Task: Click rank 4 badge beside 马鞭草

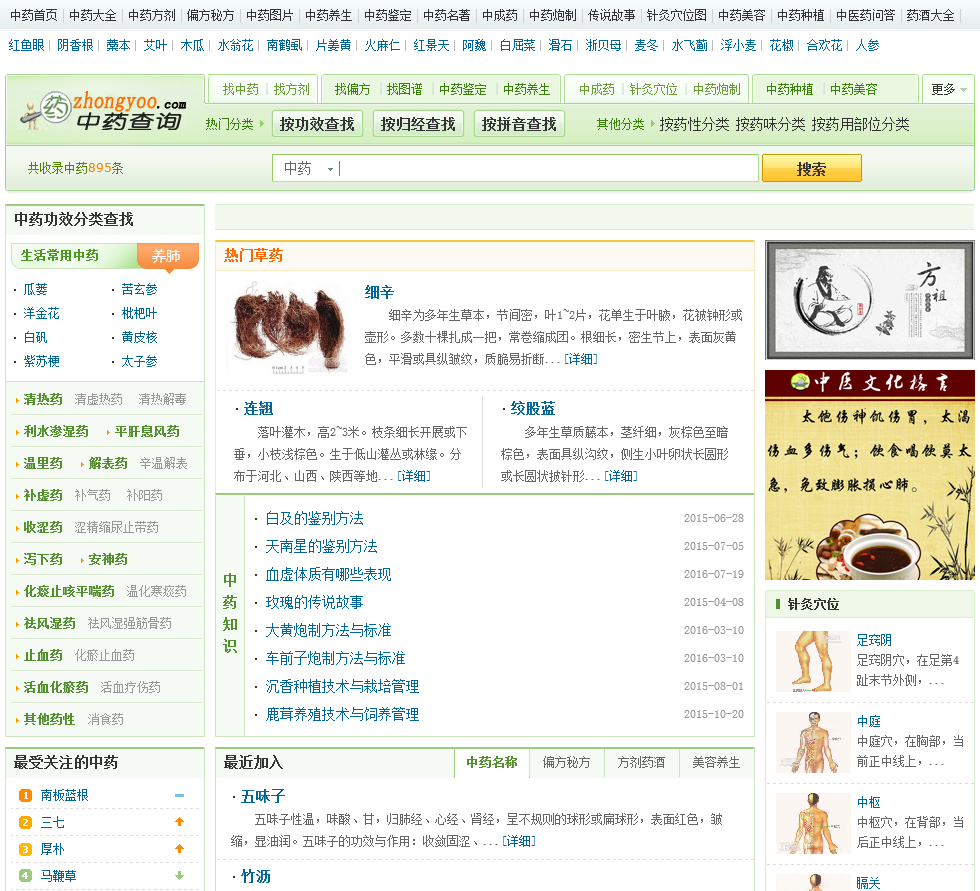Action: (26, 876)
